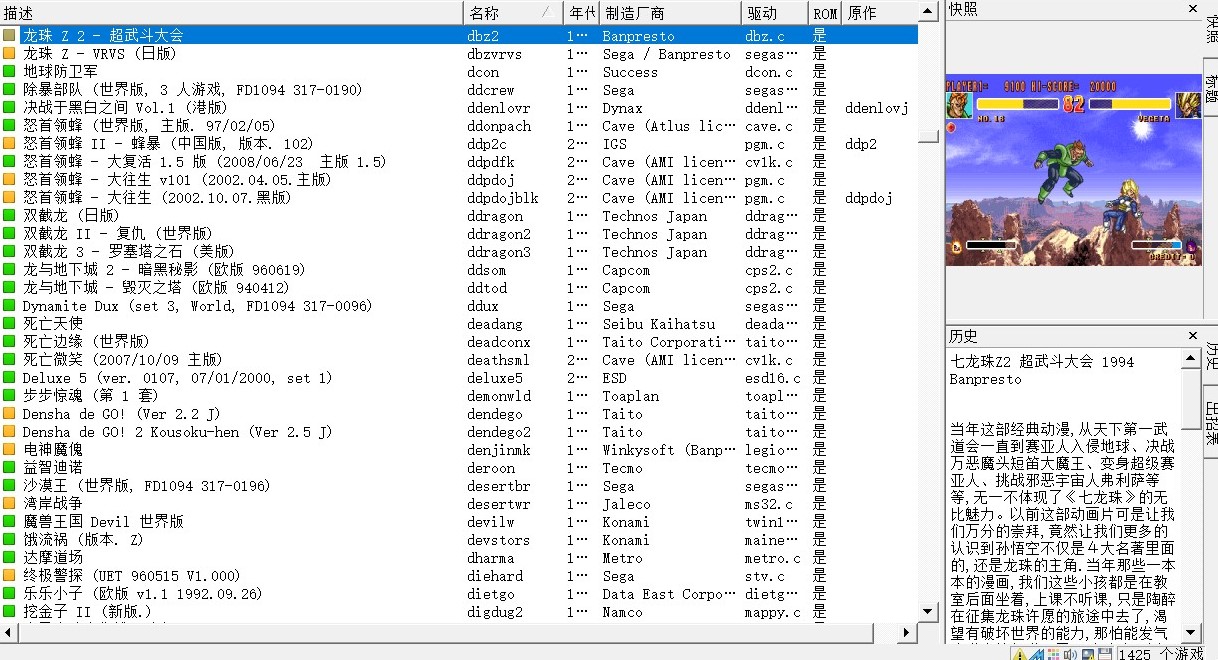Click the yellow warning triangle in status bar
Viewport: 1218px width, 660px height.
(1020, 654)
